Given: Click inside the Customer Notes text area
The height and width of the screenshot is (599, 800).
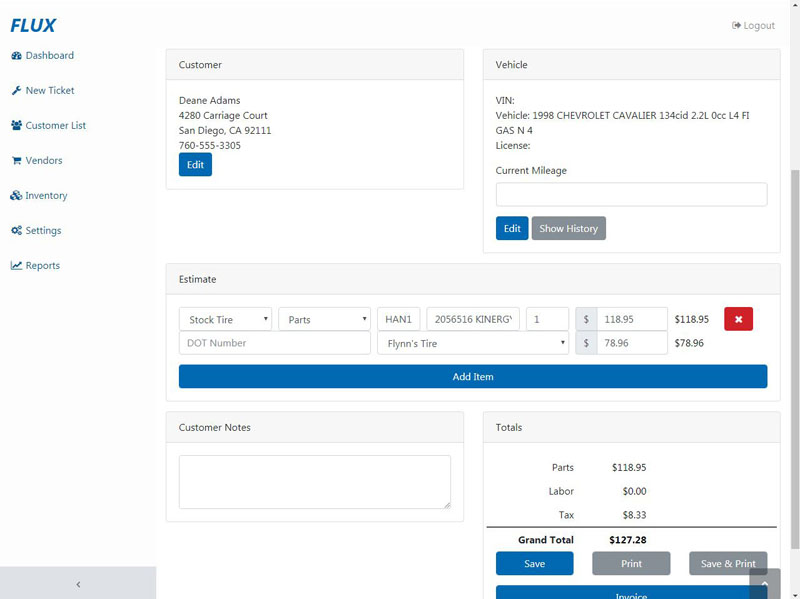Looking at the screenshot, I should pos(314,482).
